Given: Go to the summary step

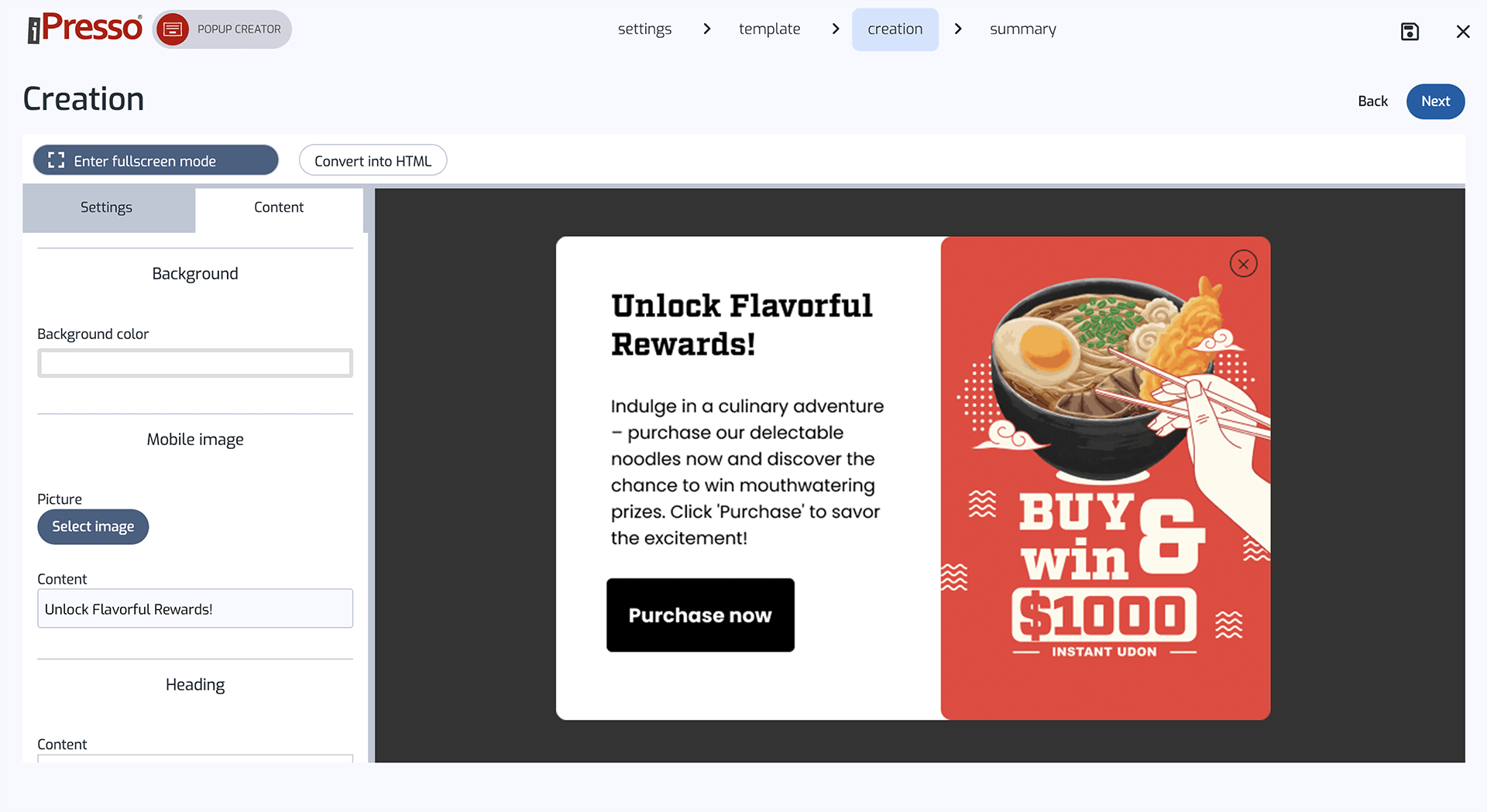Looking at the screenshot, I should [x=1022, y=29].
